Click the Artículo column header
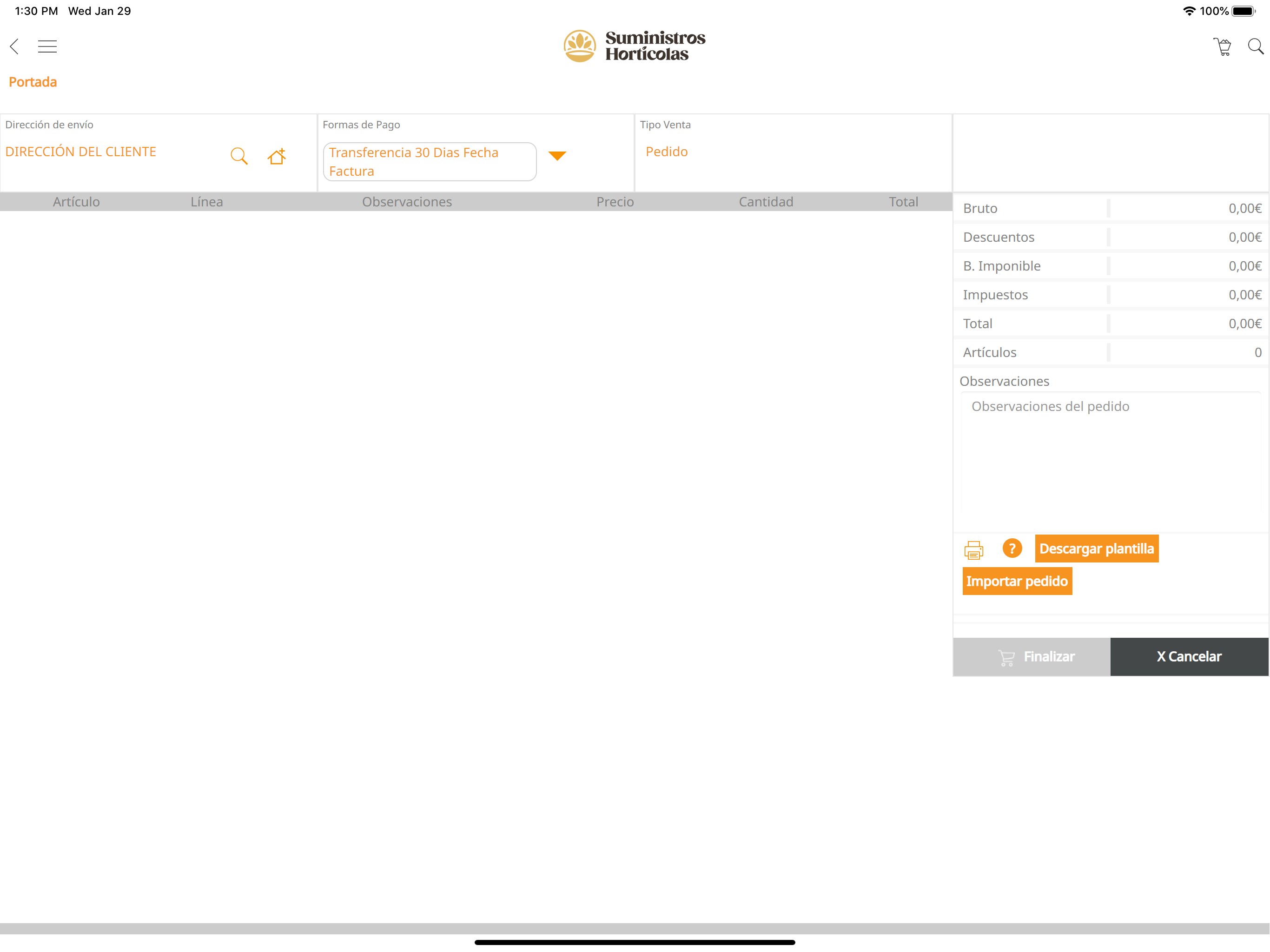The image size is (1270, 952). tap(76, 202)
